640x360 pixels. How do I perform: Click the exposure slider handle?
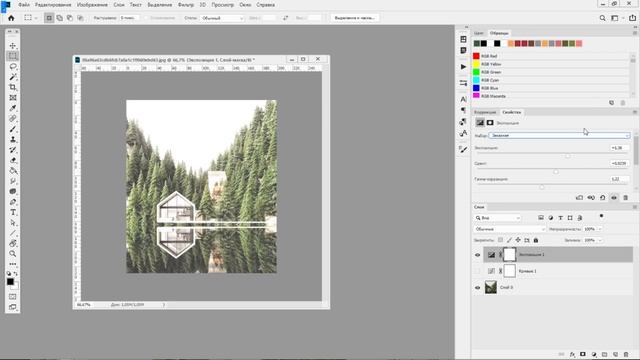567,156
